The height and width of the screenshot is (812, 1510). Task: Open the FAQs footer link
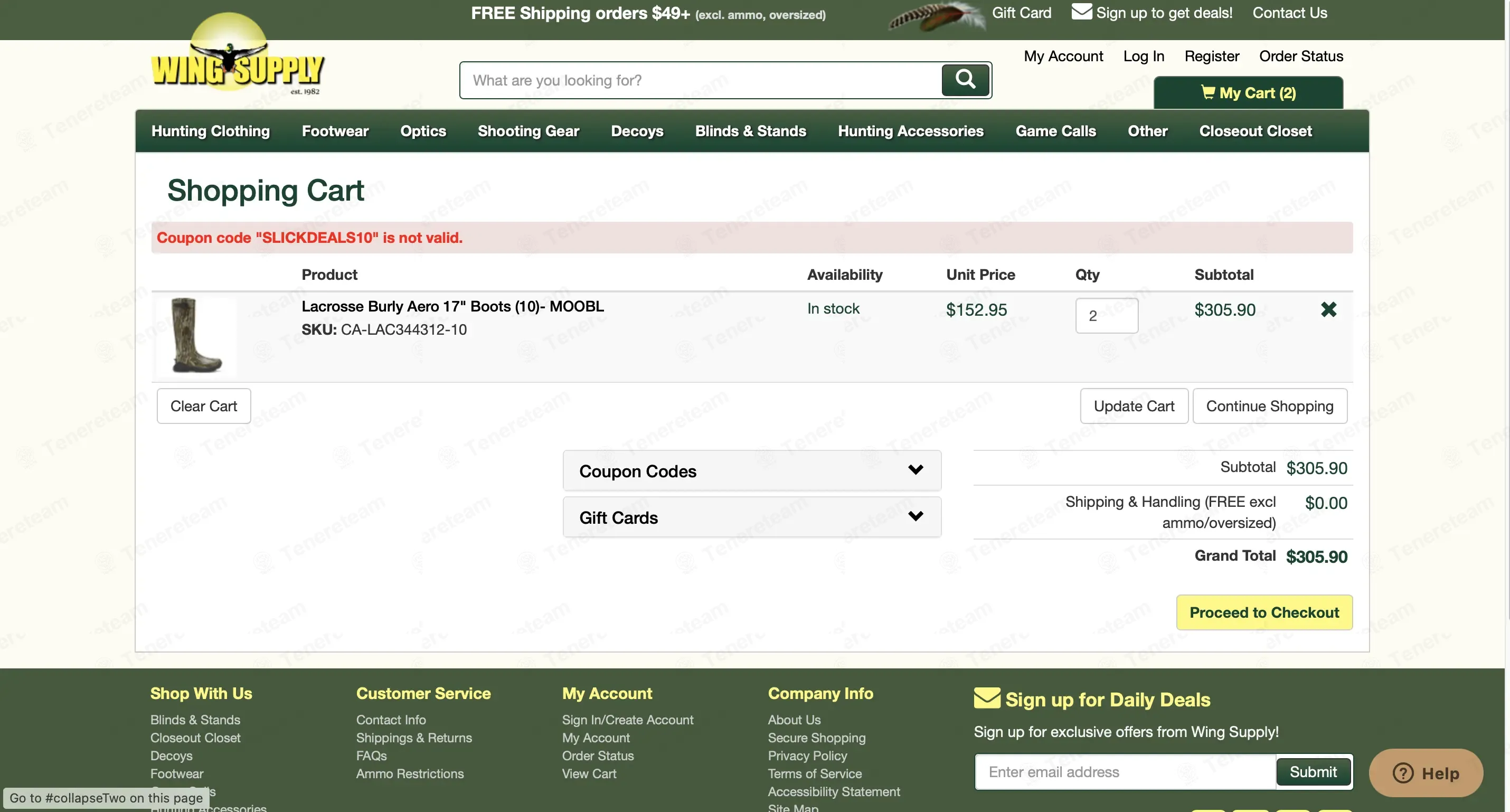pos(371,756)
